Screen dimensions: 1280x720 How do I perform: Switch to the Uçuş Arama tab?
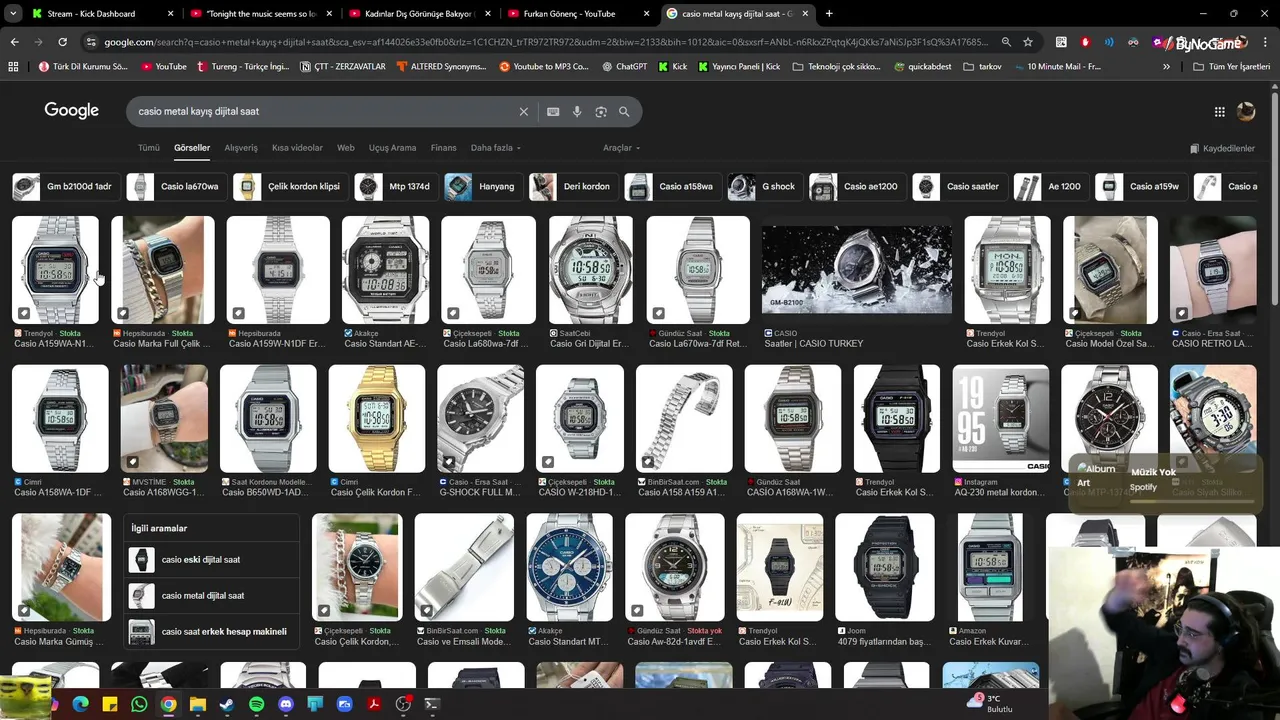[392, 148]
